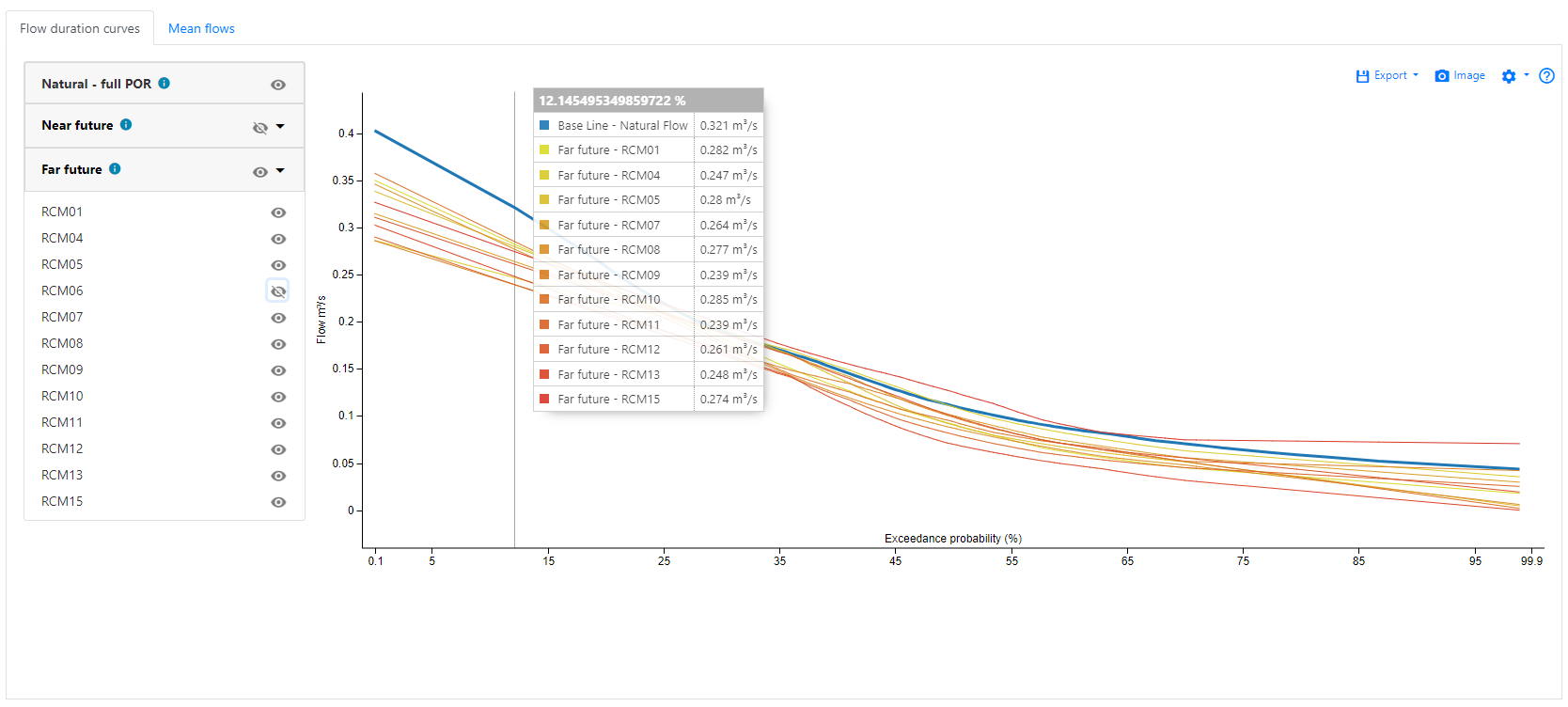Viewport: 1568px width, 707px height.
Task: Hide the RCM15 curve
Action: pyautogui.click(x=278, y=502)
